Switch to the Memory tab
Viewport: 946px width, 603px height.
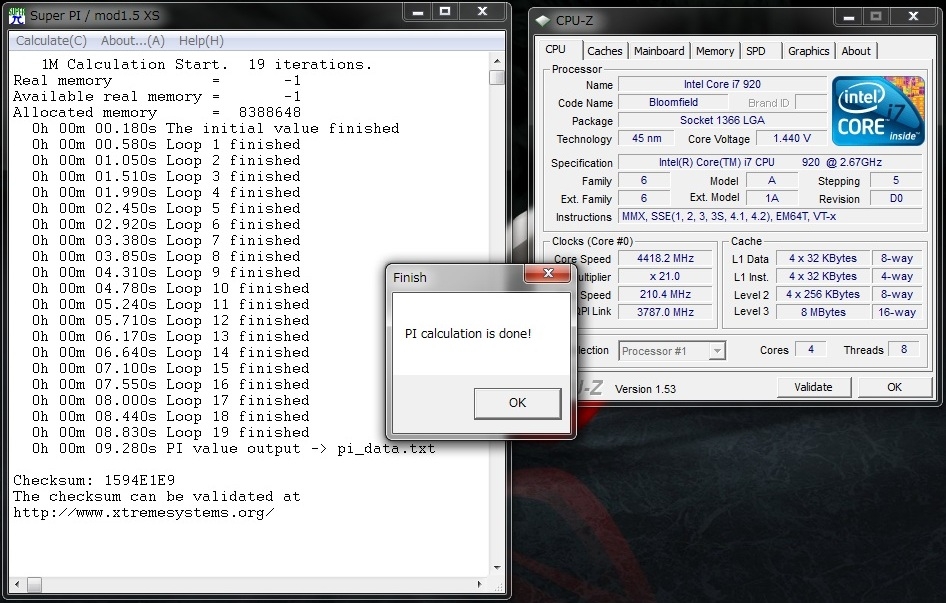pyautogui.click(x=715, y=51)
